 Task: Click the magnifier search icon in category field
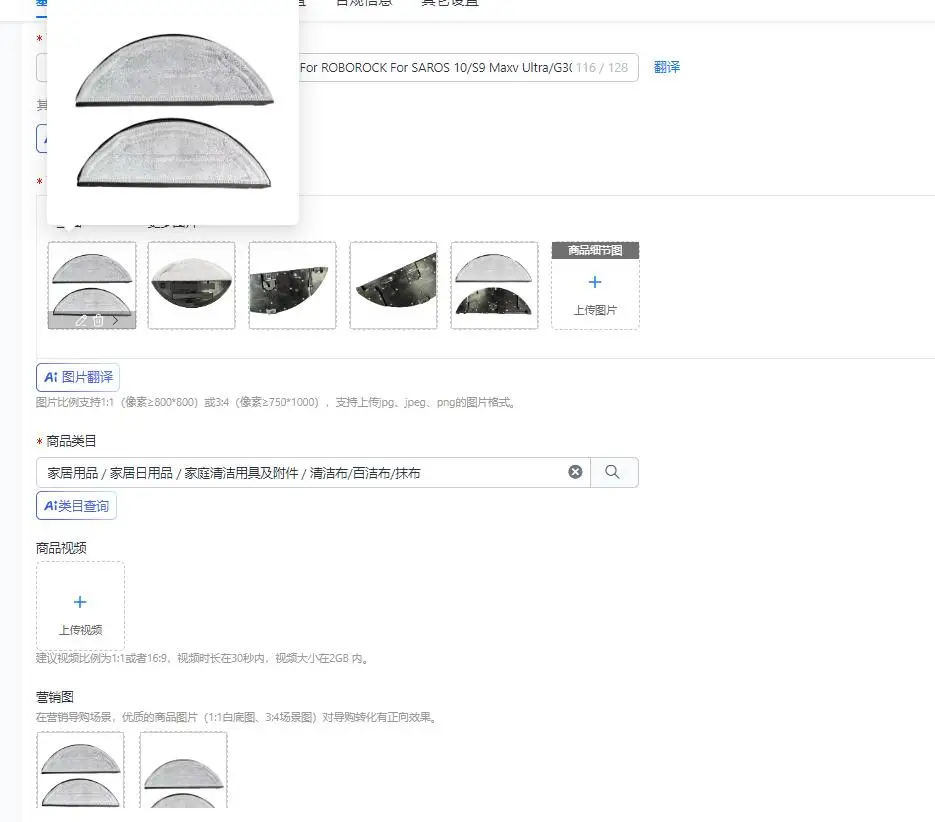612,472
